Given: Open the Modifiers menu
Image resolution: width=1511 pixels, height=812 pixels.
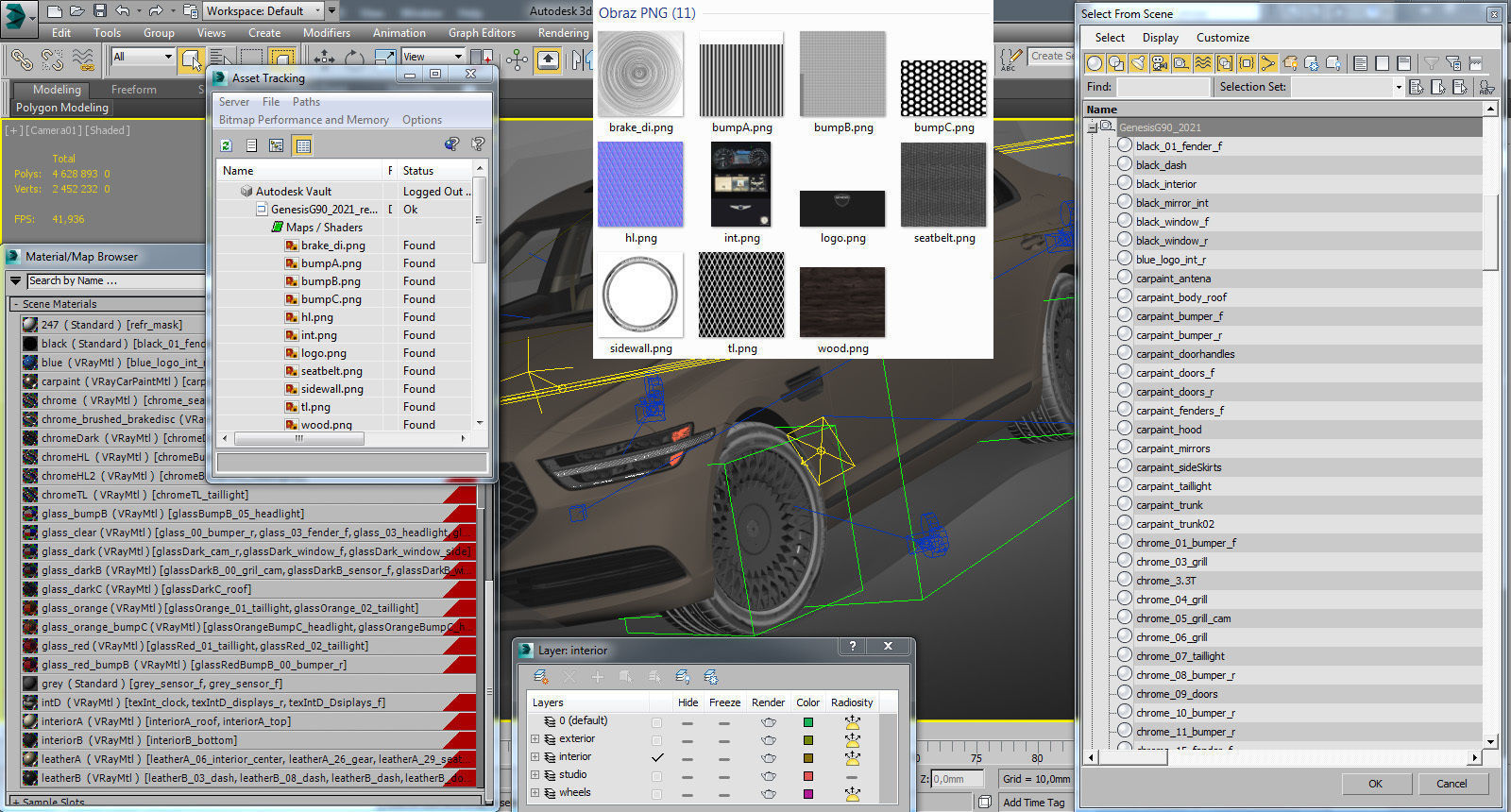Looking at the screenshot, I should [x=327, y=33].
